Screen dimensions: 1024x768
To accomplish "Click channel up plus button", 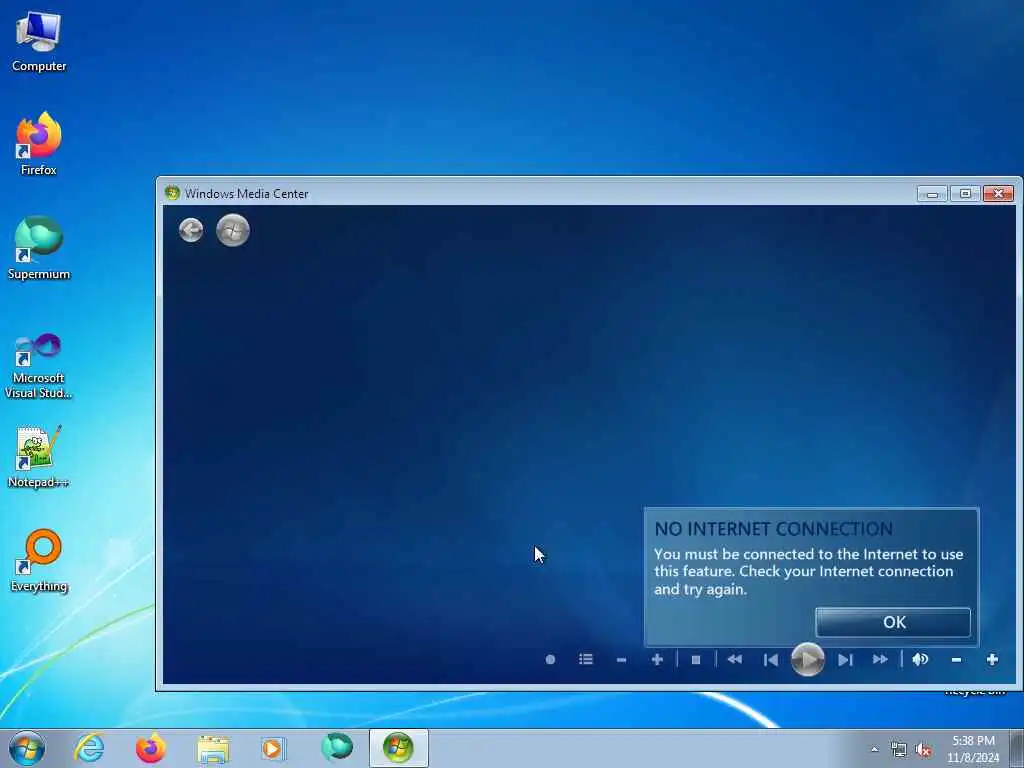I will click(658, 660).
